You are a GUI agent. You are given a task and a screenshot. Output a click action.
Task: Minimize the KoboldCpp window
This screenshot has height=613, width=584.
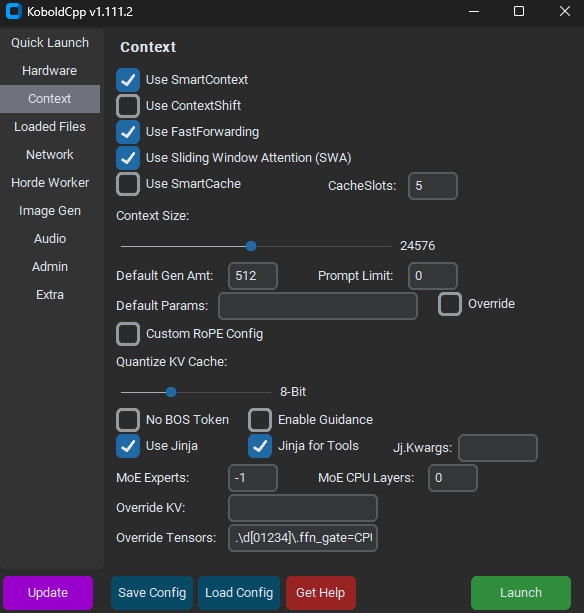click(x=474, y=11)
